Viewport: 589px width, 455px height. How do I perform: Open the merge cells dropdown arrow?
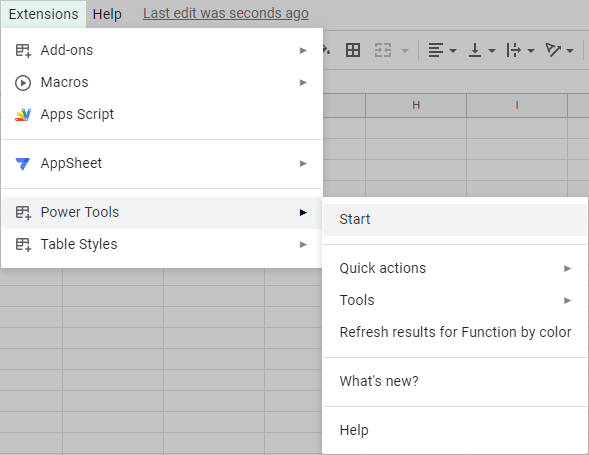click(405, 50)
